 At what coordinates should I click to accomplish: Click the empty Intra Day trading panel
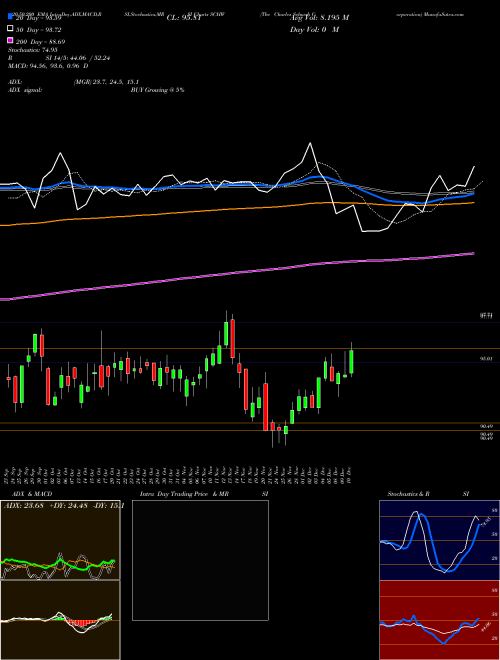pyautogui.click(x=200, y=560)
